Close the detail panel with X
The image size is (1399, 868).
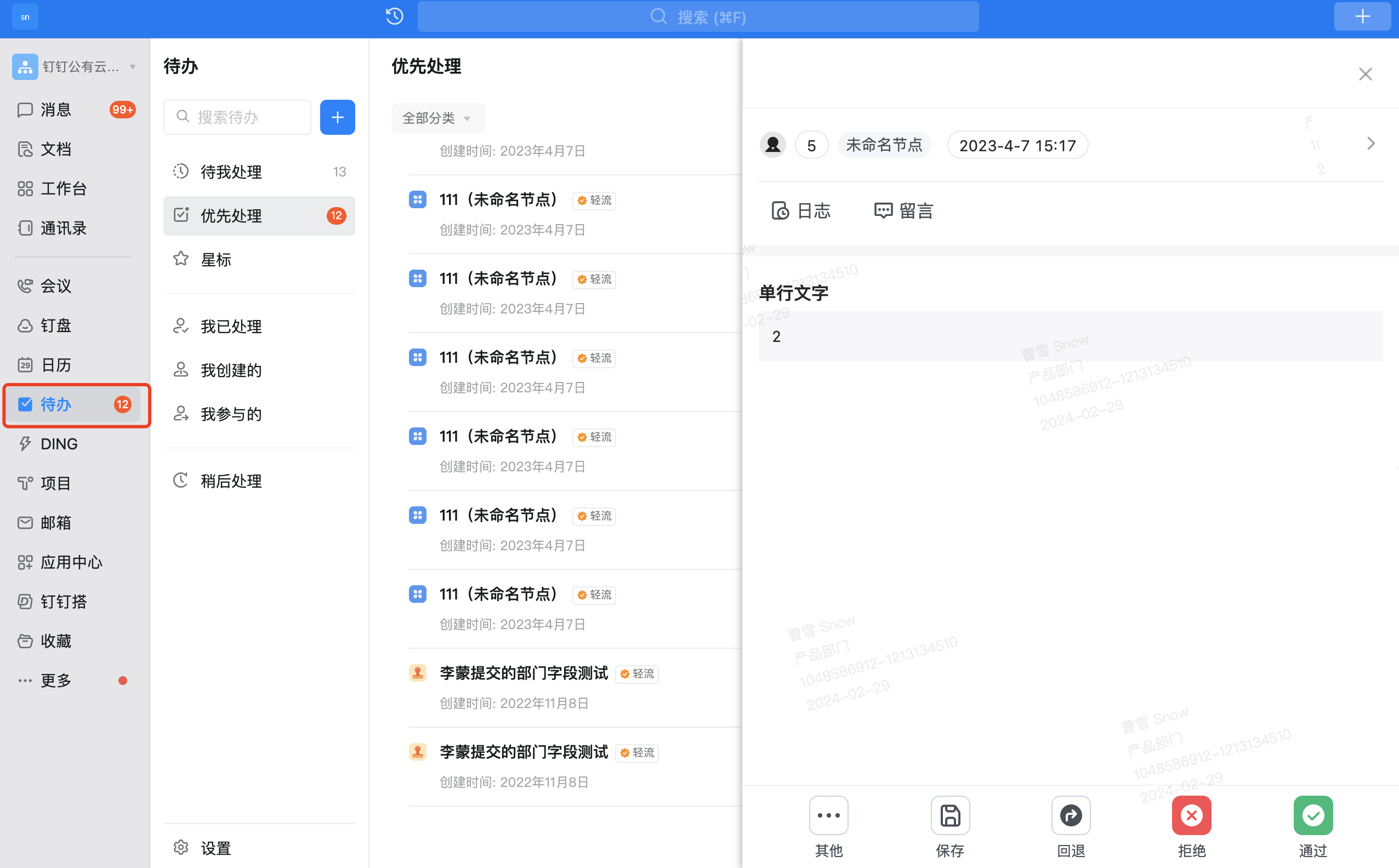(1365, 74)
